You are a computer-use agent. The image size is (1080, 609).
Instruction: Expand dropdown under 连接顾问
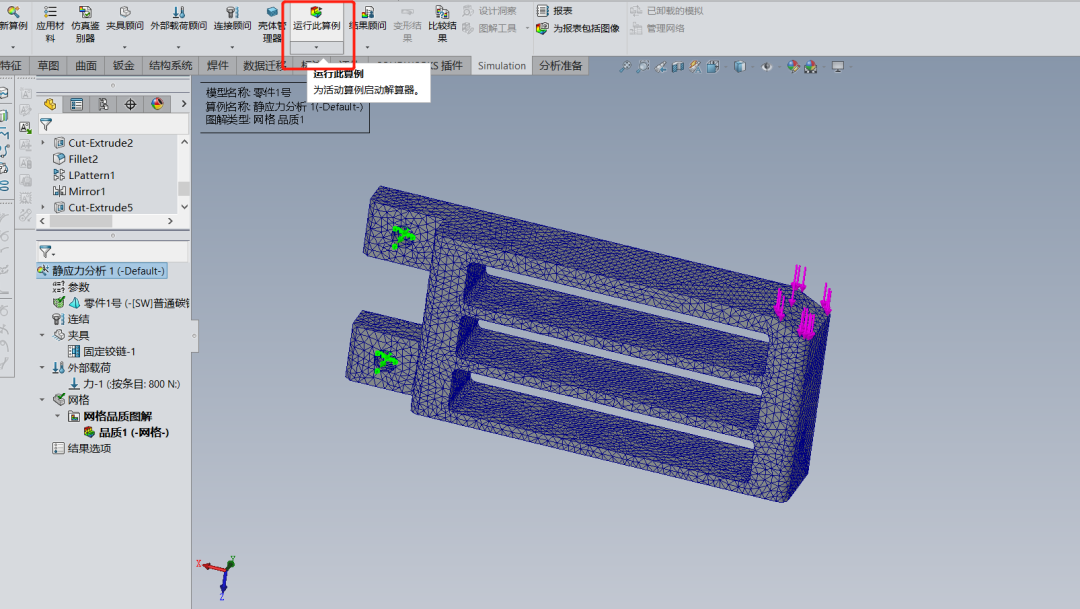coord(232,48)
